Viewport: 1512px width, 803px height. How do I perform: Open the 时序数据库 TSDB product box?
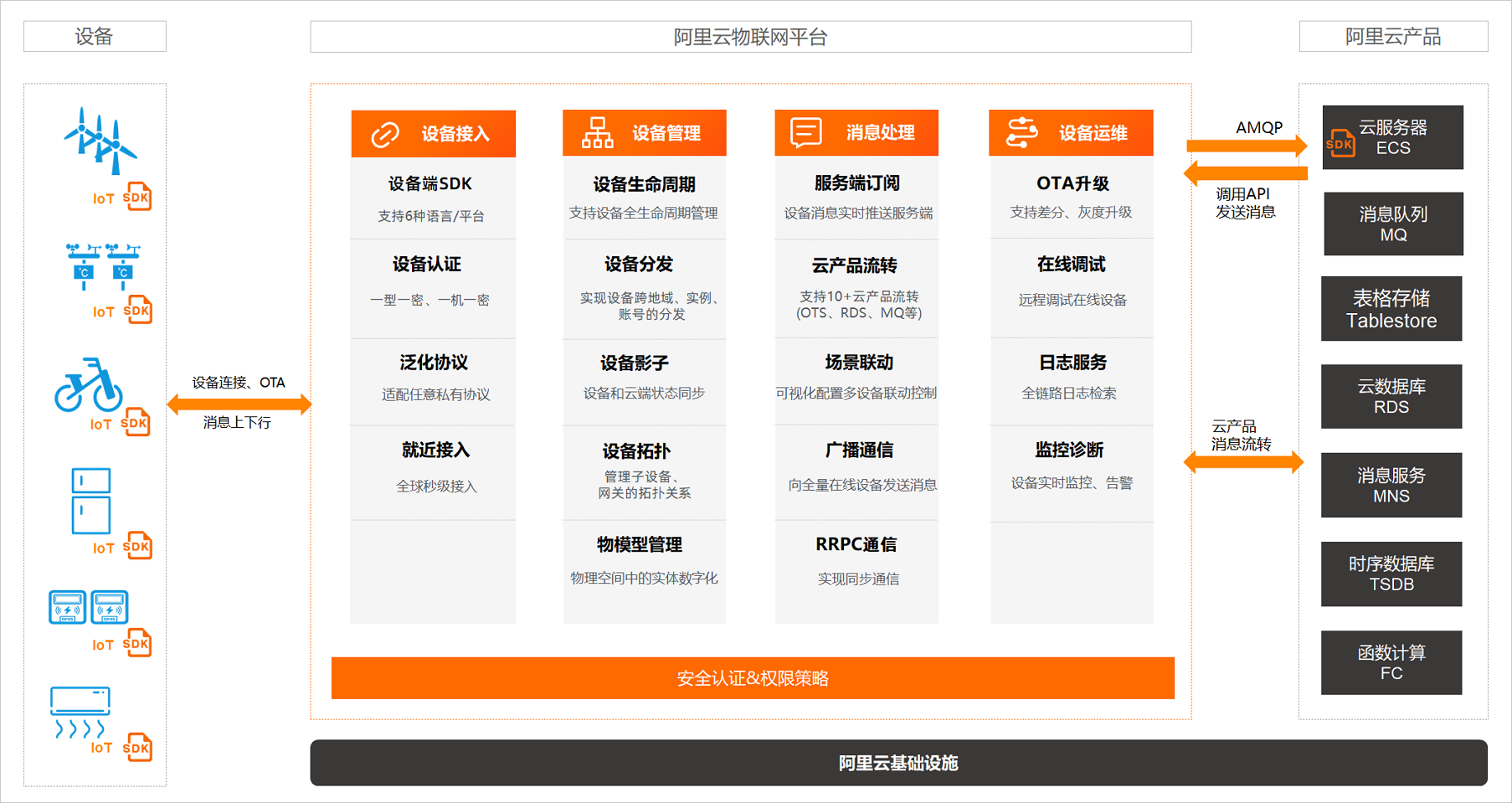pos(1391,574)
